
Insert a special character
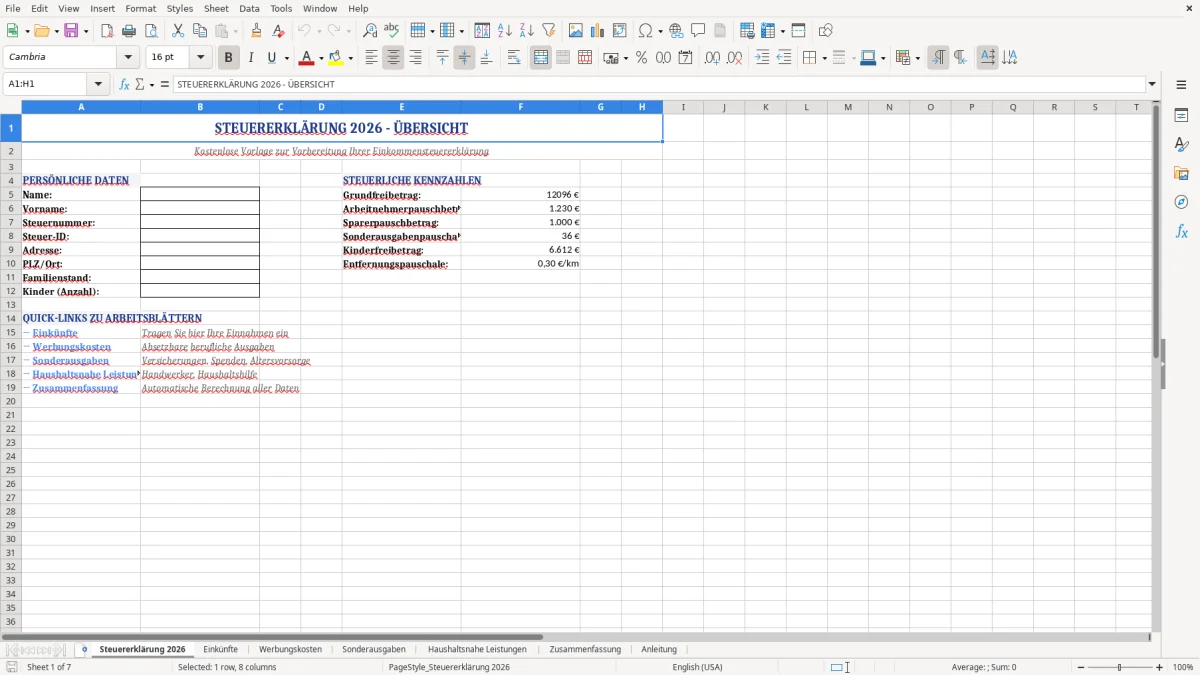click(x=645, y=30)
